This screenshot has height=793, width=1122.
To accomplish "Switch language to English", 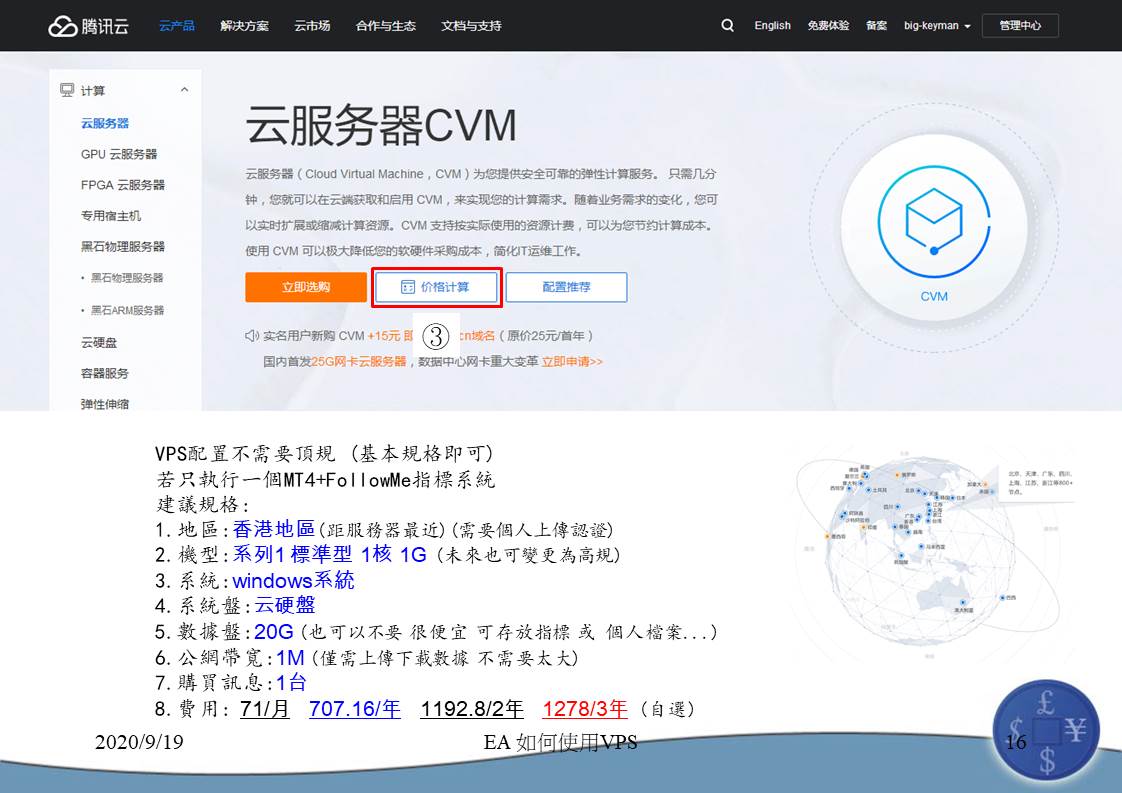I will [x=772, y=26].
